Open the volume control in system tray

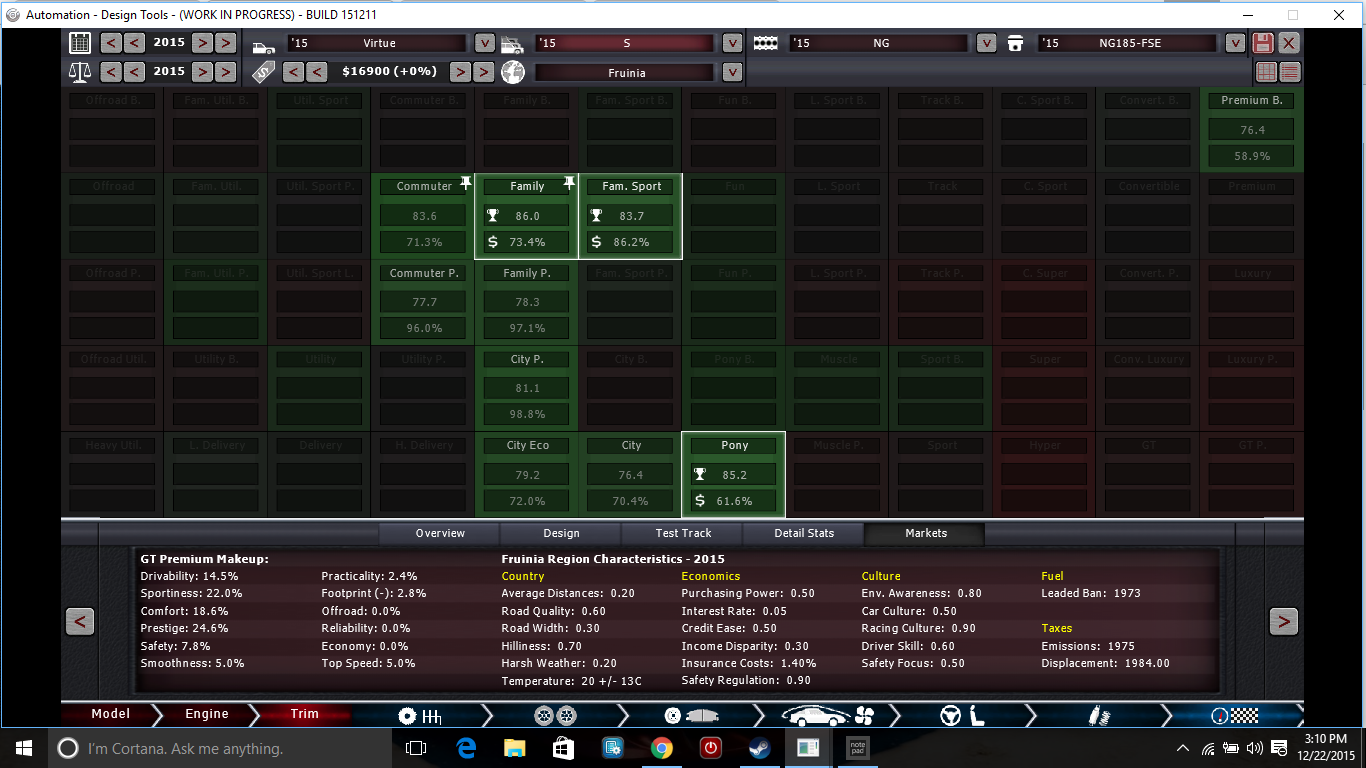coord(1254,748)
